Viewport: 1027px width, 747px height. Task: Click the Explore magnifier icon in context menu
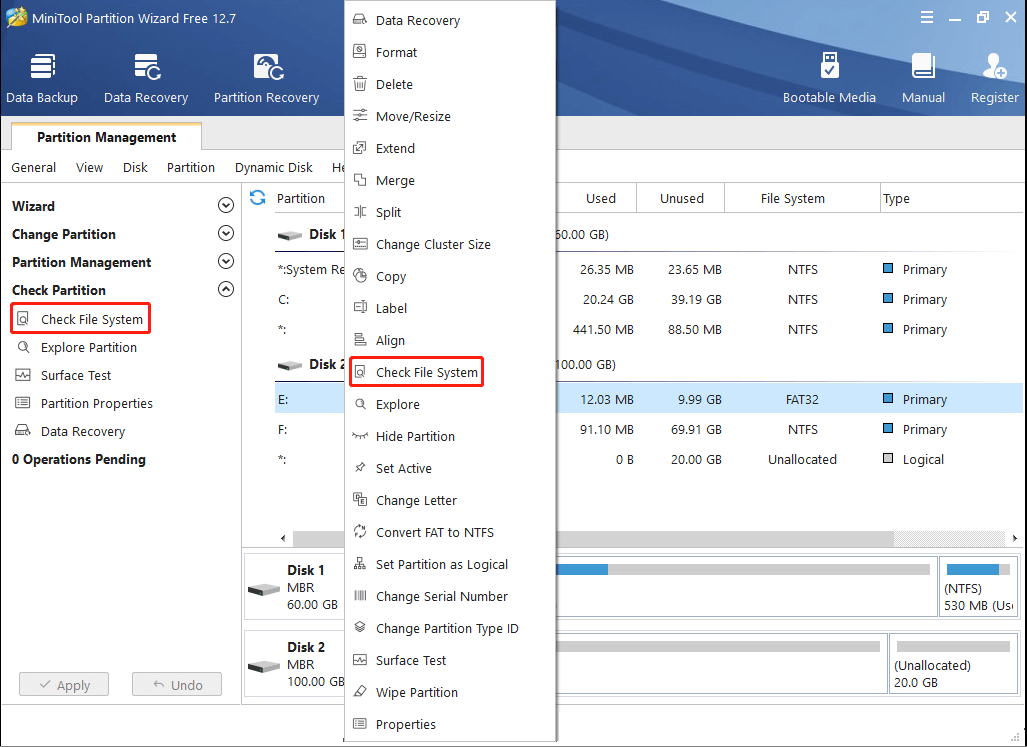(x=360, y=404)
